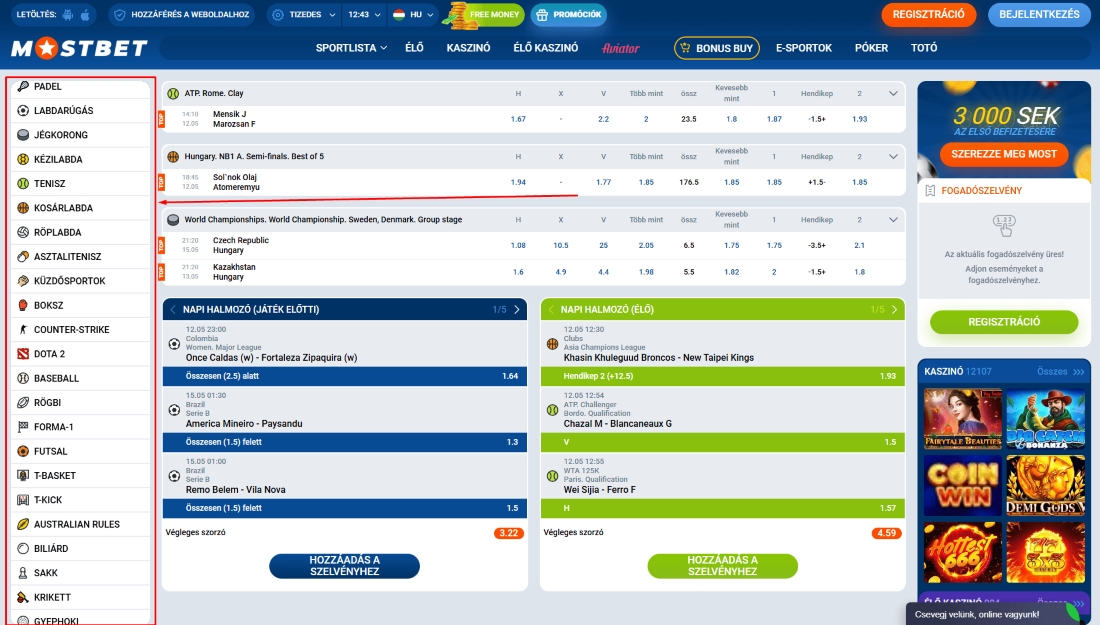Expand the ATP Rome Clay event group
This screenshot has width=1100, height=625.
pos(893,93)
